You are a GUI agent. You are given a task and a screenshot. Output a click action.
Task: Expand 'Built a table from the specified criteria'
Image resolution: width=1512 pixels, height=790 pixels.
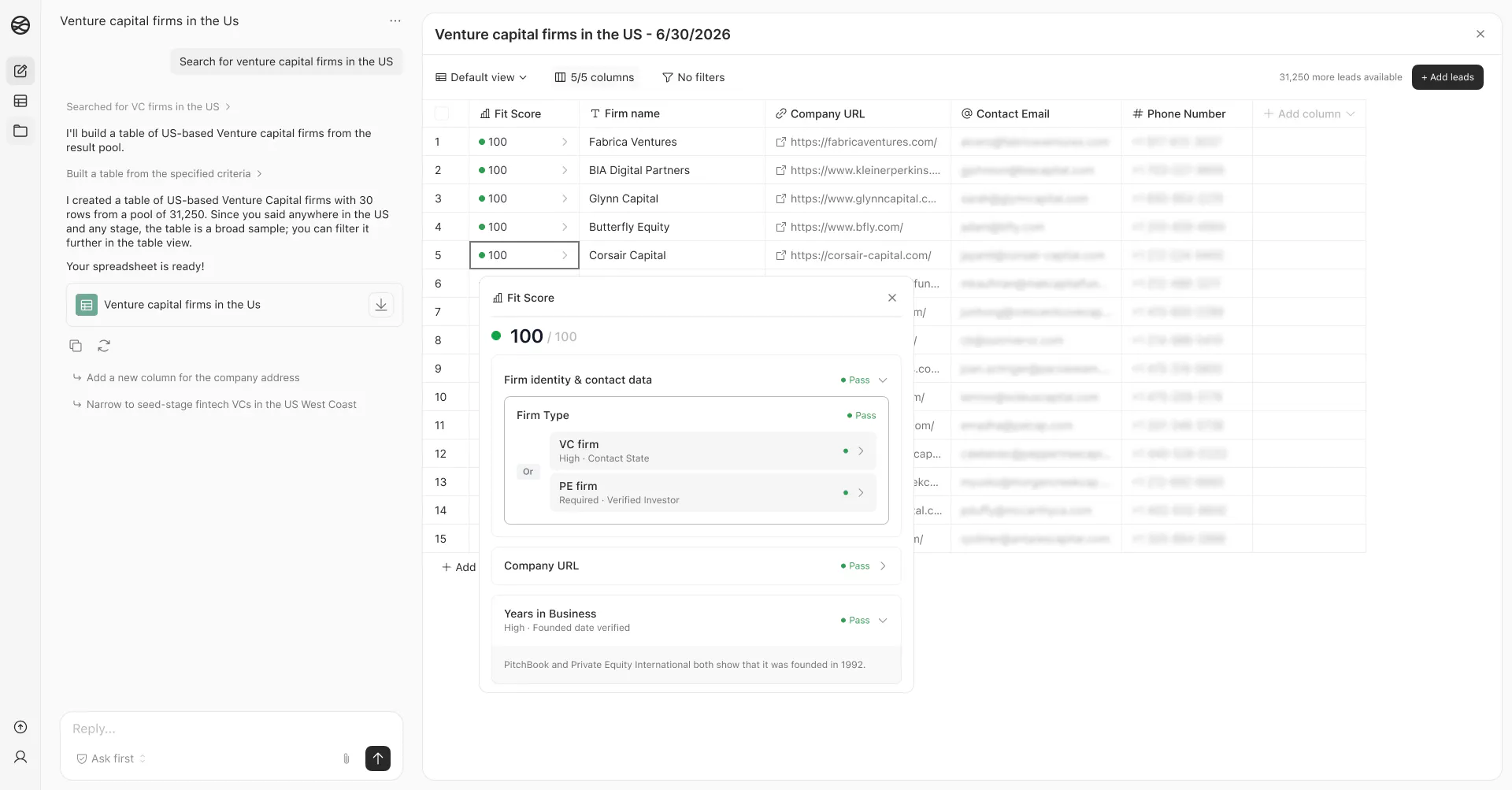164,174
